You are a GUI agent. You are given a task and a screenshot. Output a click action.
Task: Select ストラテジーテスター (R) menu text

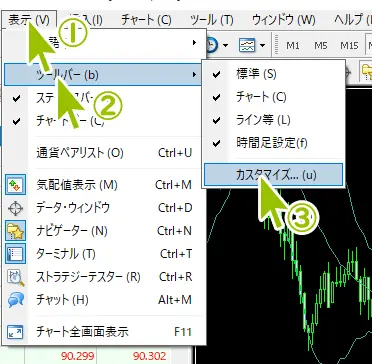(x=88, y=277)
